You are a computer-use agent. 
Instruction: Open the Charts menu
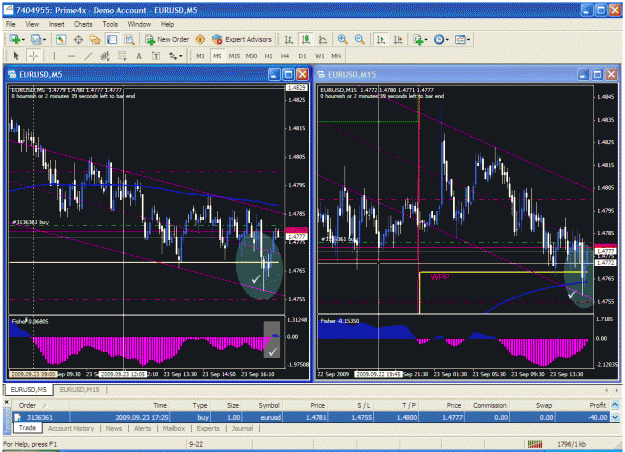point(83,24)
